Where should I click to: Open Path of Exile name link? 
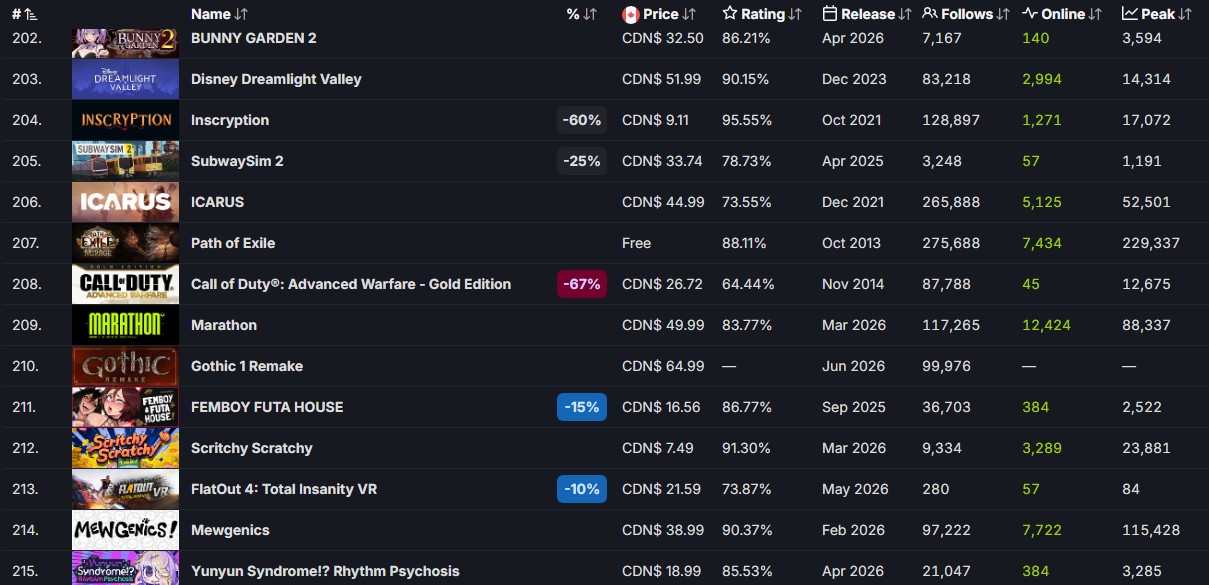[233, 243]
